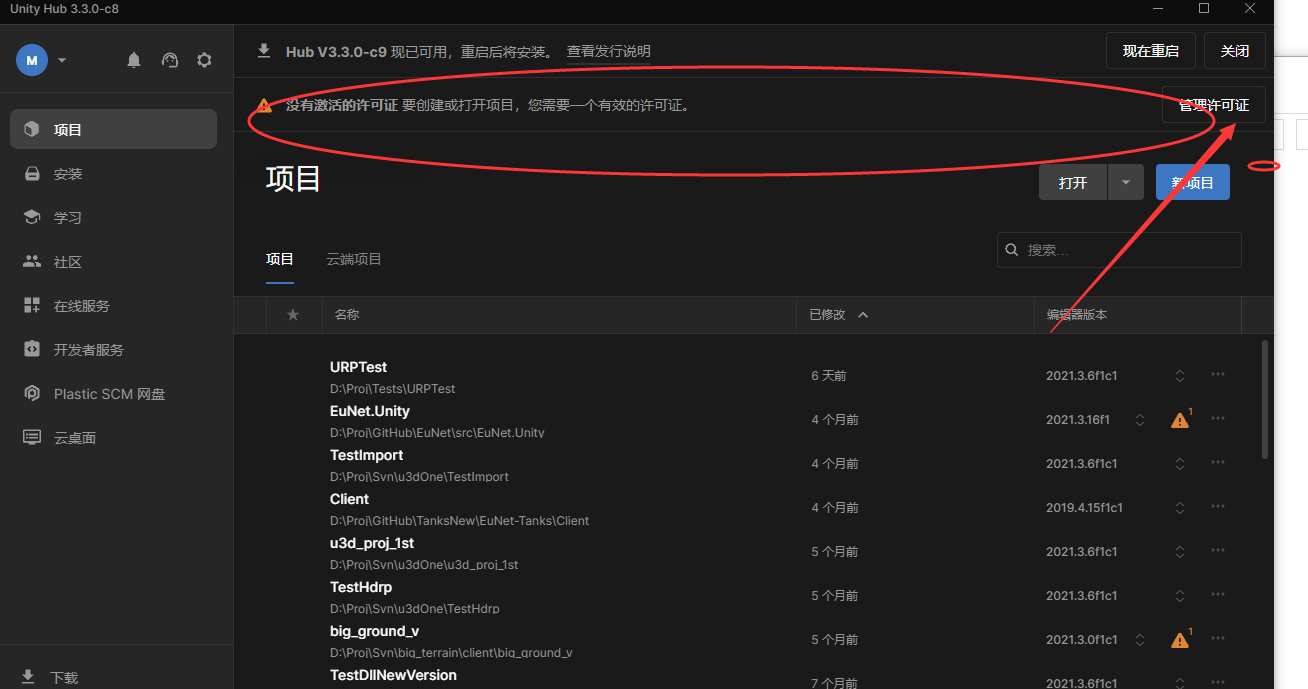Switch to the 云端项目 tab
Viewport: 1308px width, 689px height.
pos(354,259)
